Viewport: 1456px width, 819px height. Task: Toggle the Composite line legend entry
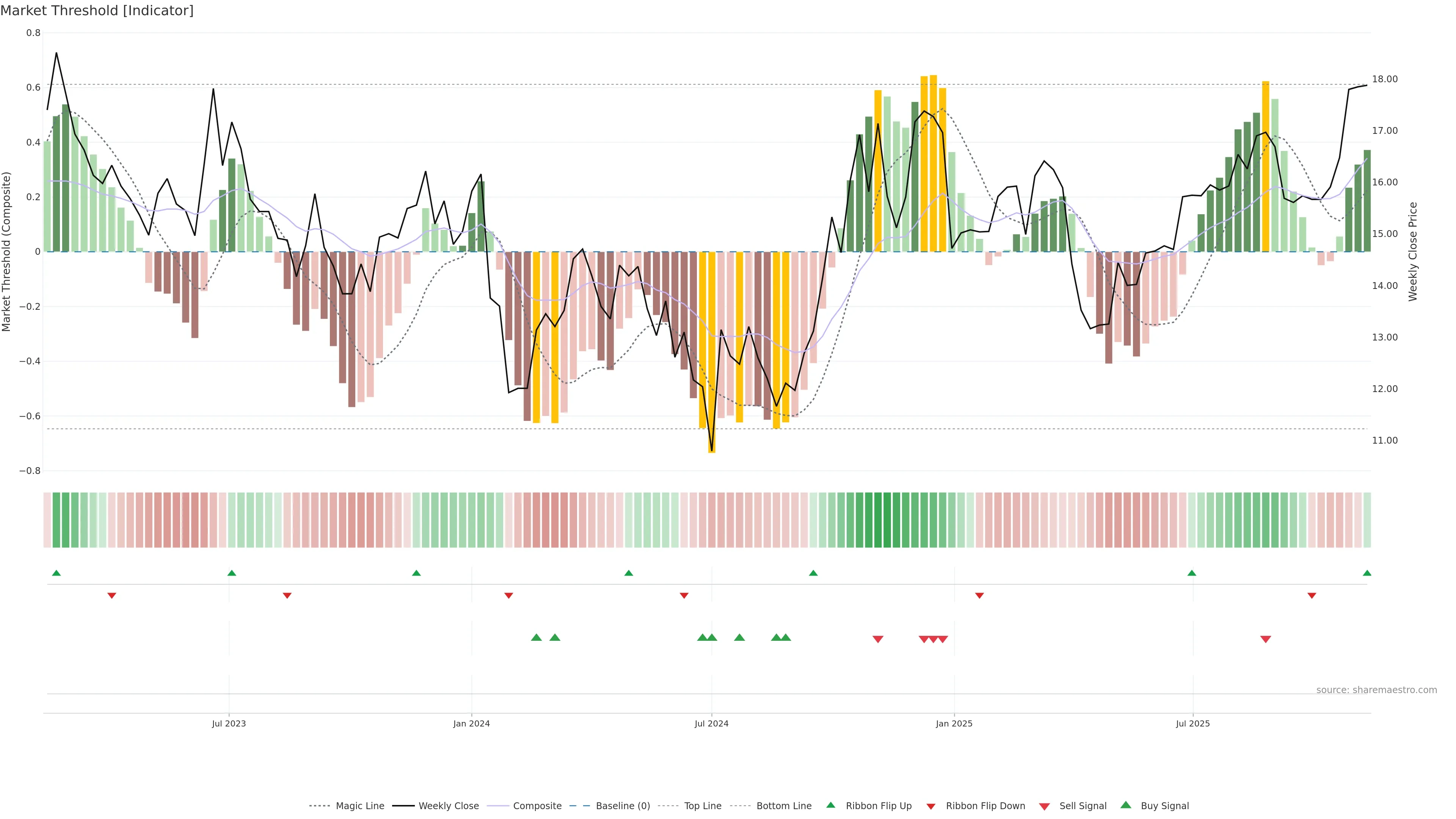pyautogui.click(x=537, y=806)
